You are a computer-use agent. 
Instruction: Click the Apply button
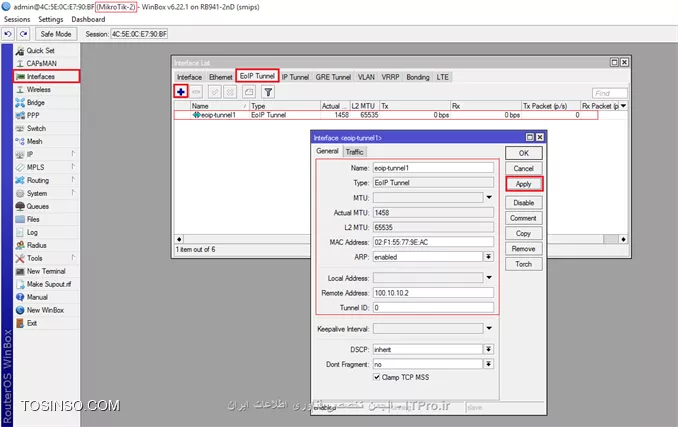pyautogui.click(x=524, y=184)
